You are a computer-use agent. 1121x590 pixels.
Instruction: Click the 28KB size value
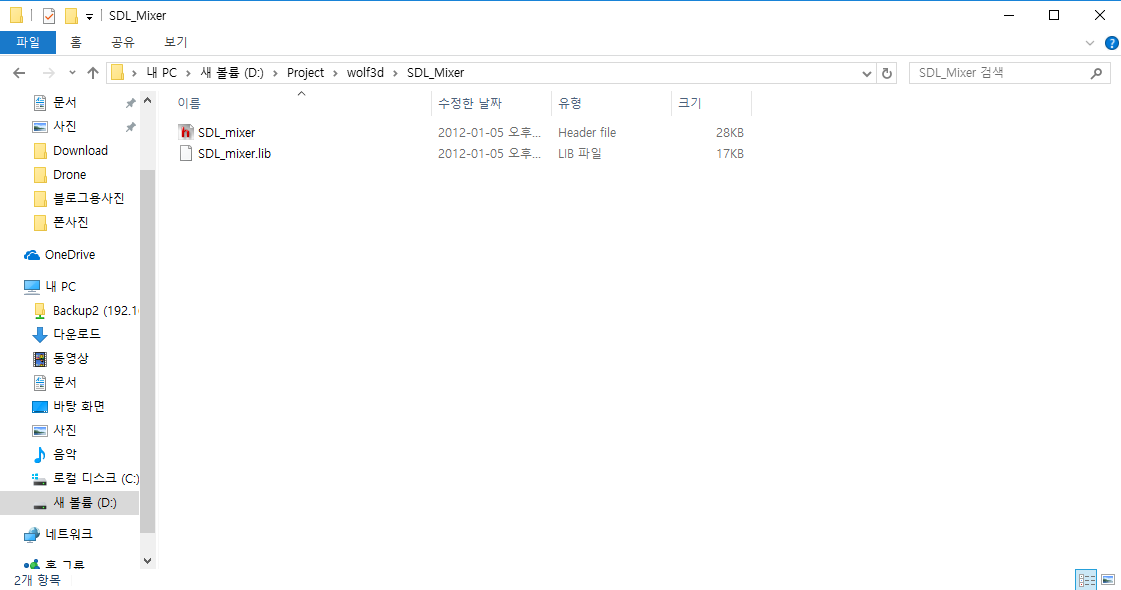coord(730,132)
